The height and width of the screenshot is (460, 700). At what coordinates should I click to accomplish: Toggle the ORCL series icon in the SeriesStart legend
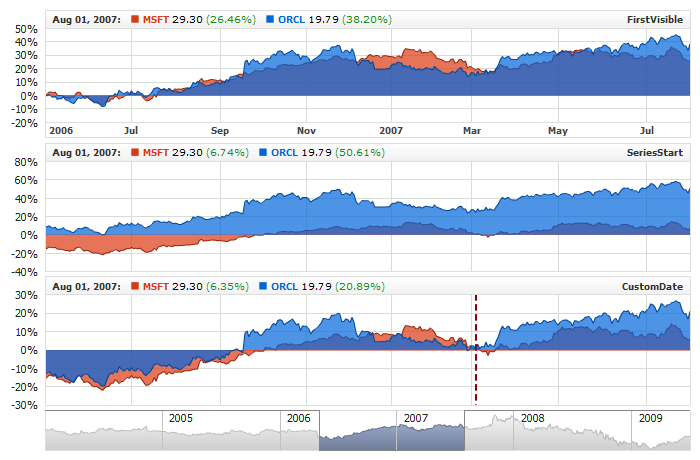click(x=265, y=153)
